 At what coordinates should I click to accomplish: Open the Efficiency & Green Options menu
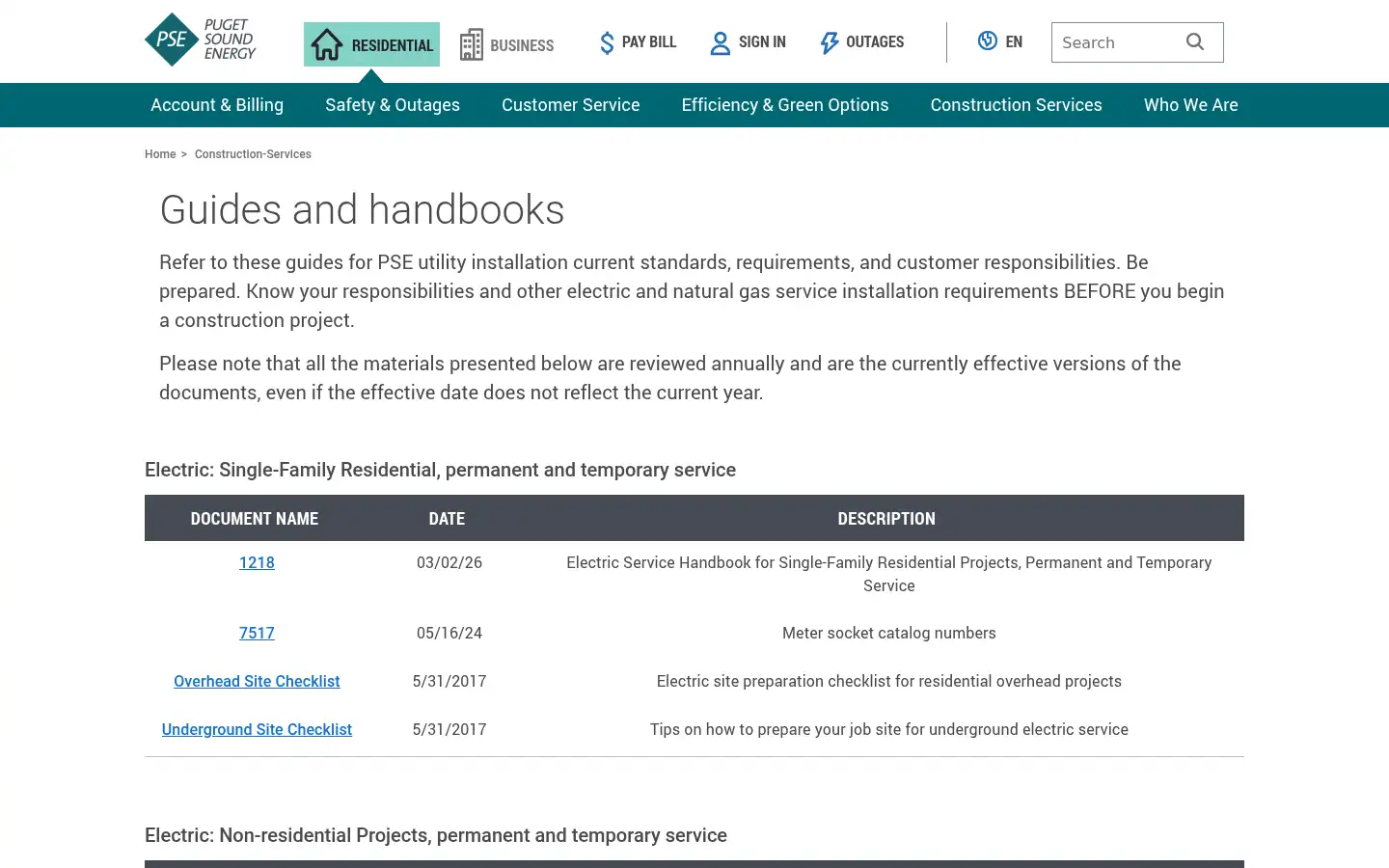[785, 105]
